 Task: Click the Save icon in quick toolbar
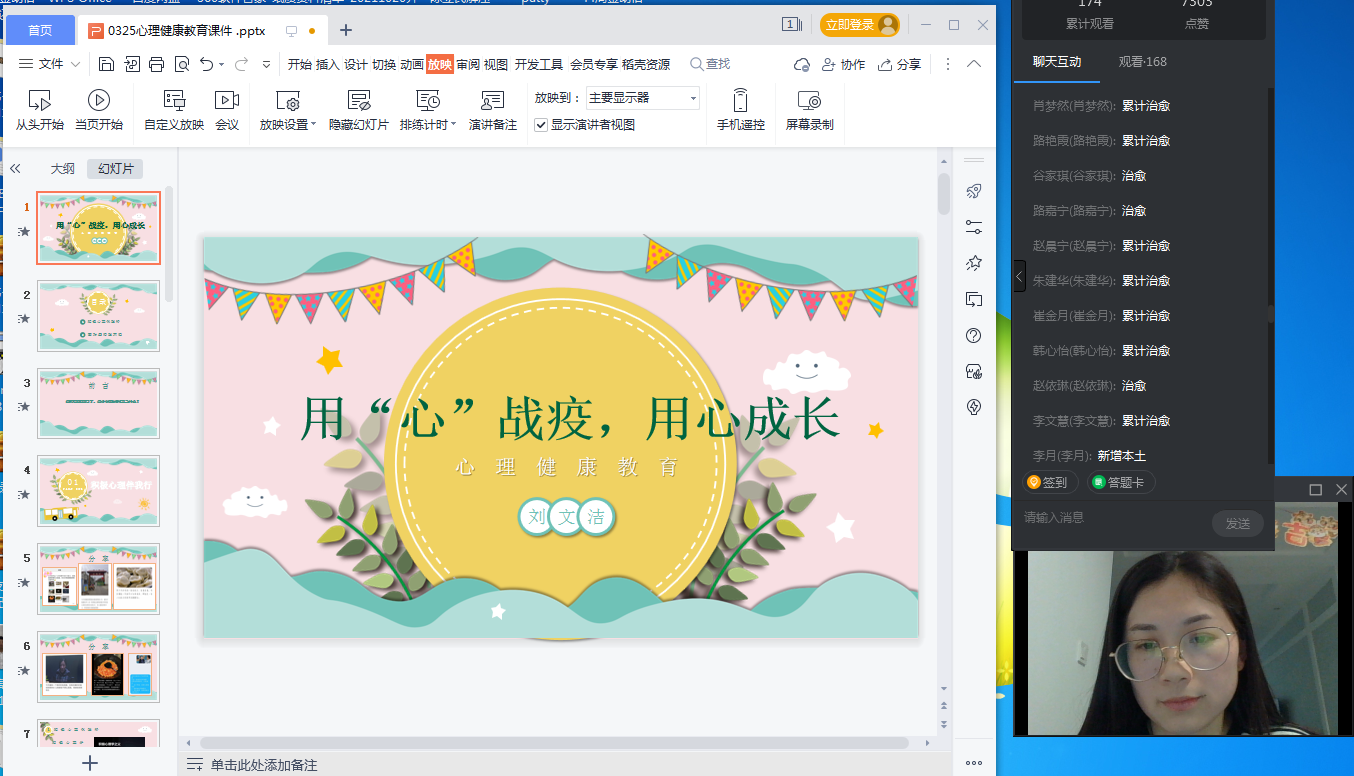pos(107,64)
